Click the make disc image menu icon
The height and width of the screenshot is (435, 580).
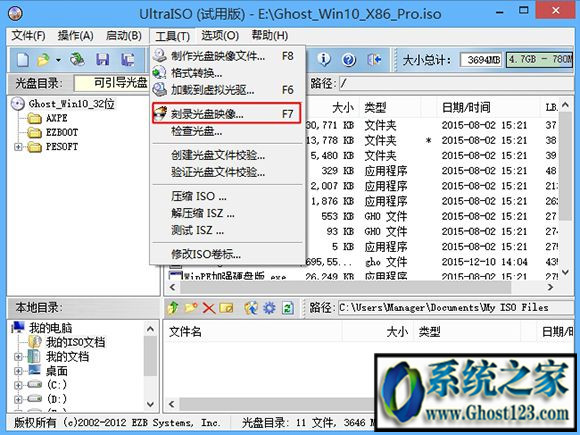(160, 56)
